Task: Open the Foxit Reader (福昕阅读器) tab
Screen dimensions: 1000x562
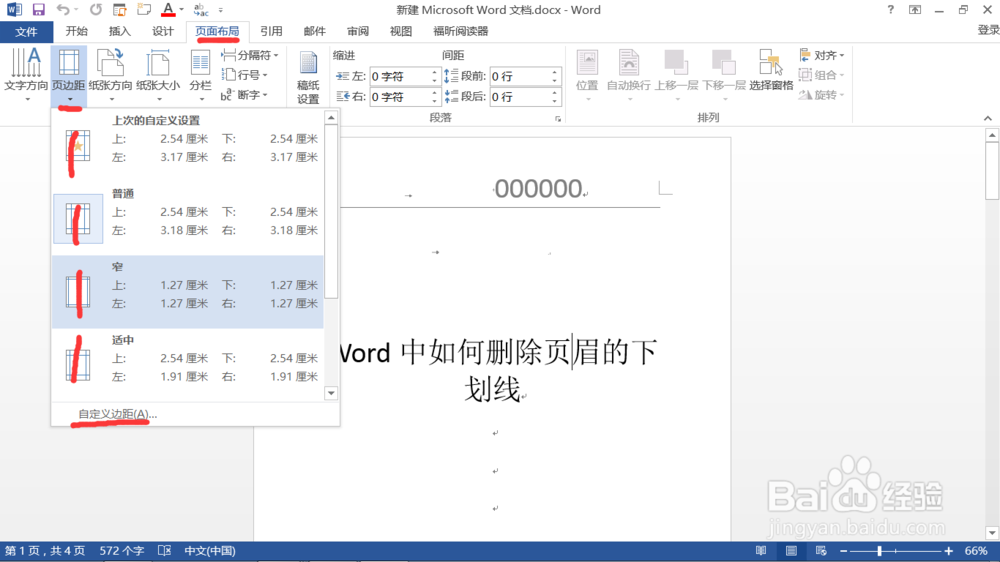Action: (460, 31)
